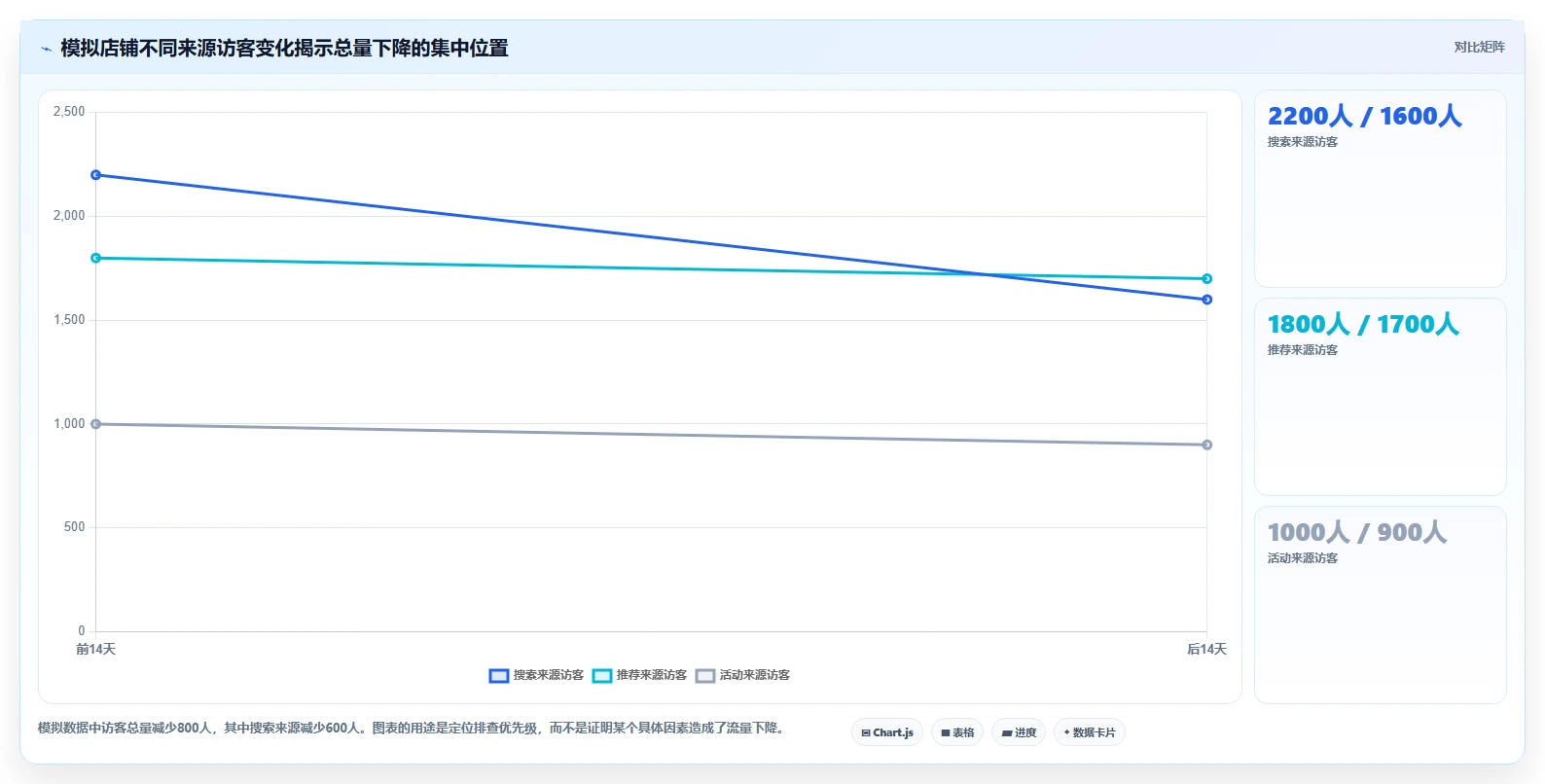Click the 1,000 y-axis label
Viewport: 1545px width, 784px height.
(x=69, y=424)
